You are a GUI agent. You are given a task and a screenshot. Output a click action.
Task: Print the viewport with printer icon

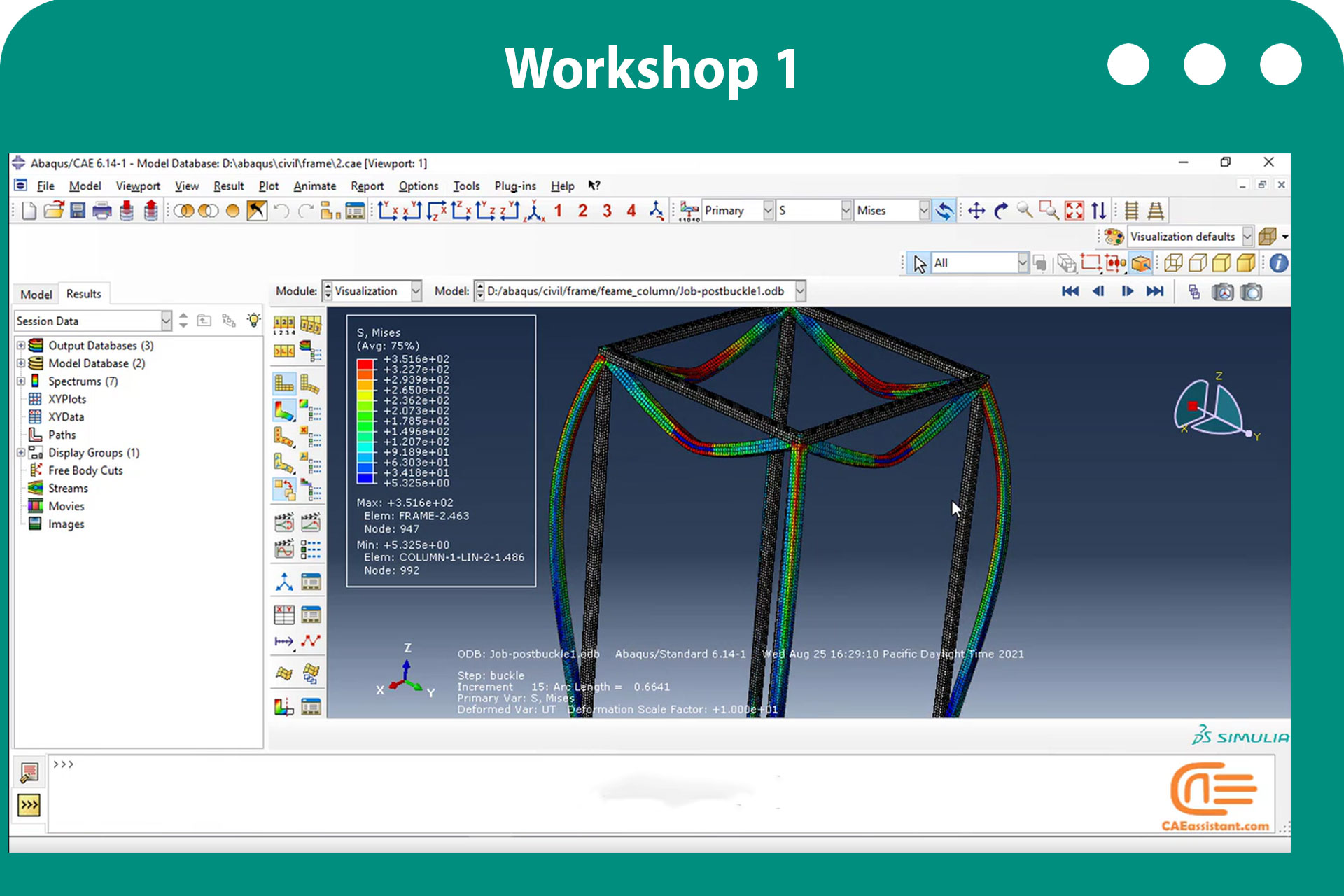pos(102,211)
